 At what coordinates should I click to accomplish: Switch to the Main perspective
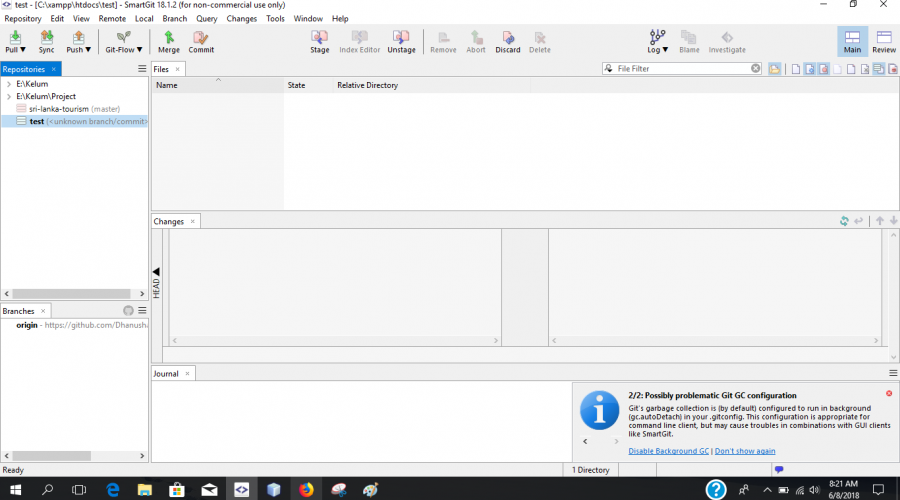tap(852, 41)
